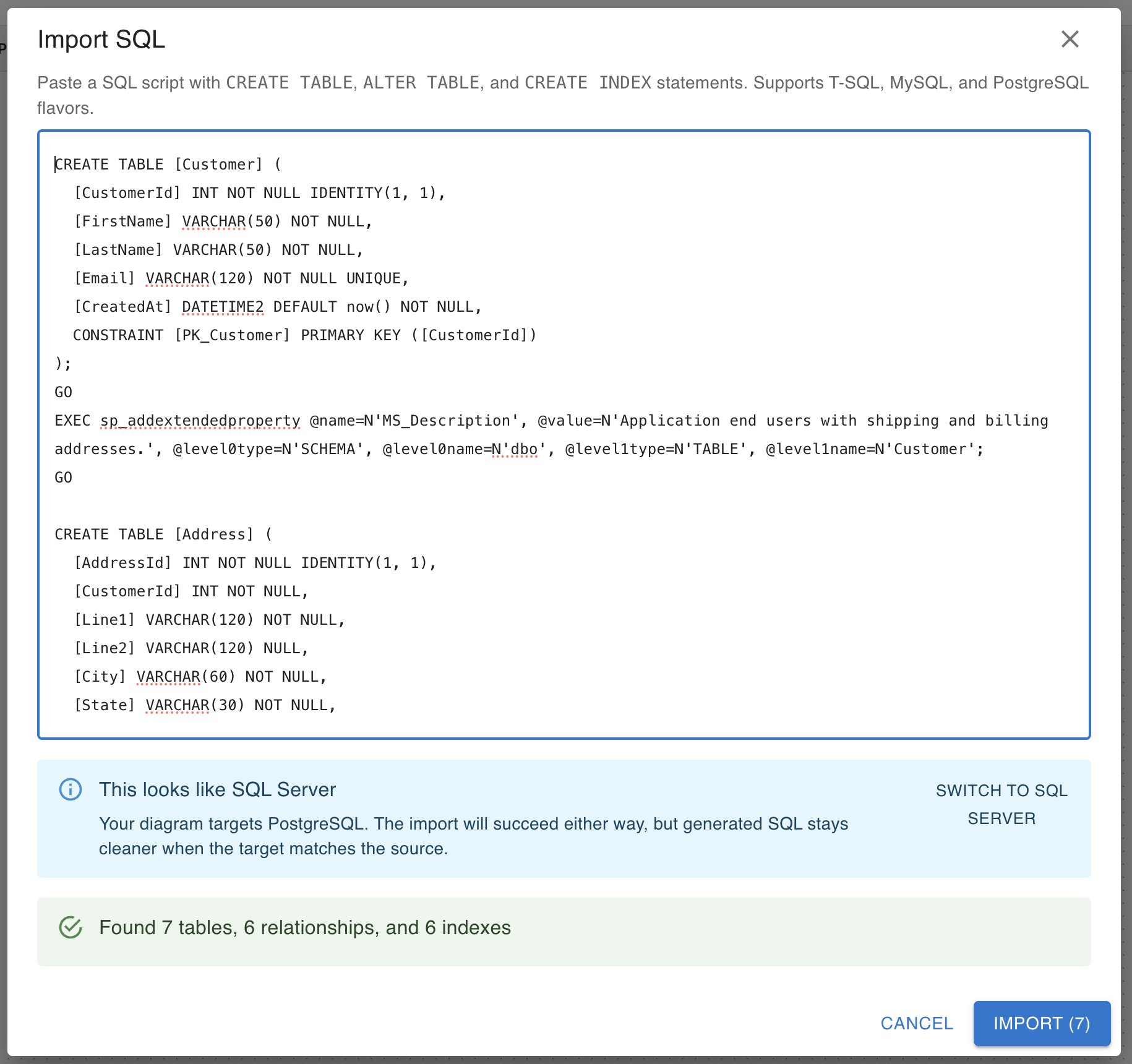The height and width of the screenshot is (1064, 1132).
Task: Click the 'Found 7 tables, 6 relationships, and 6 indexes' message
Action: click(x=305, y=927)
